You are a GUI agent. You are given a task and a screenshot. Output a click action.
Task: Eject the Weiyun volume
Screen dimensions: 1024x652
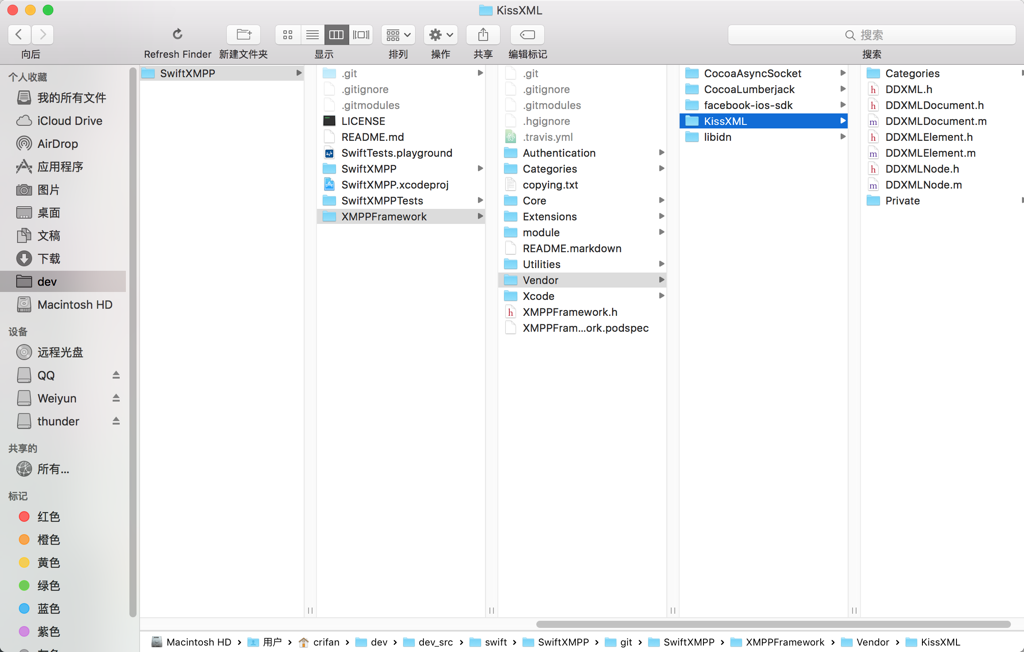coord(116,398)
